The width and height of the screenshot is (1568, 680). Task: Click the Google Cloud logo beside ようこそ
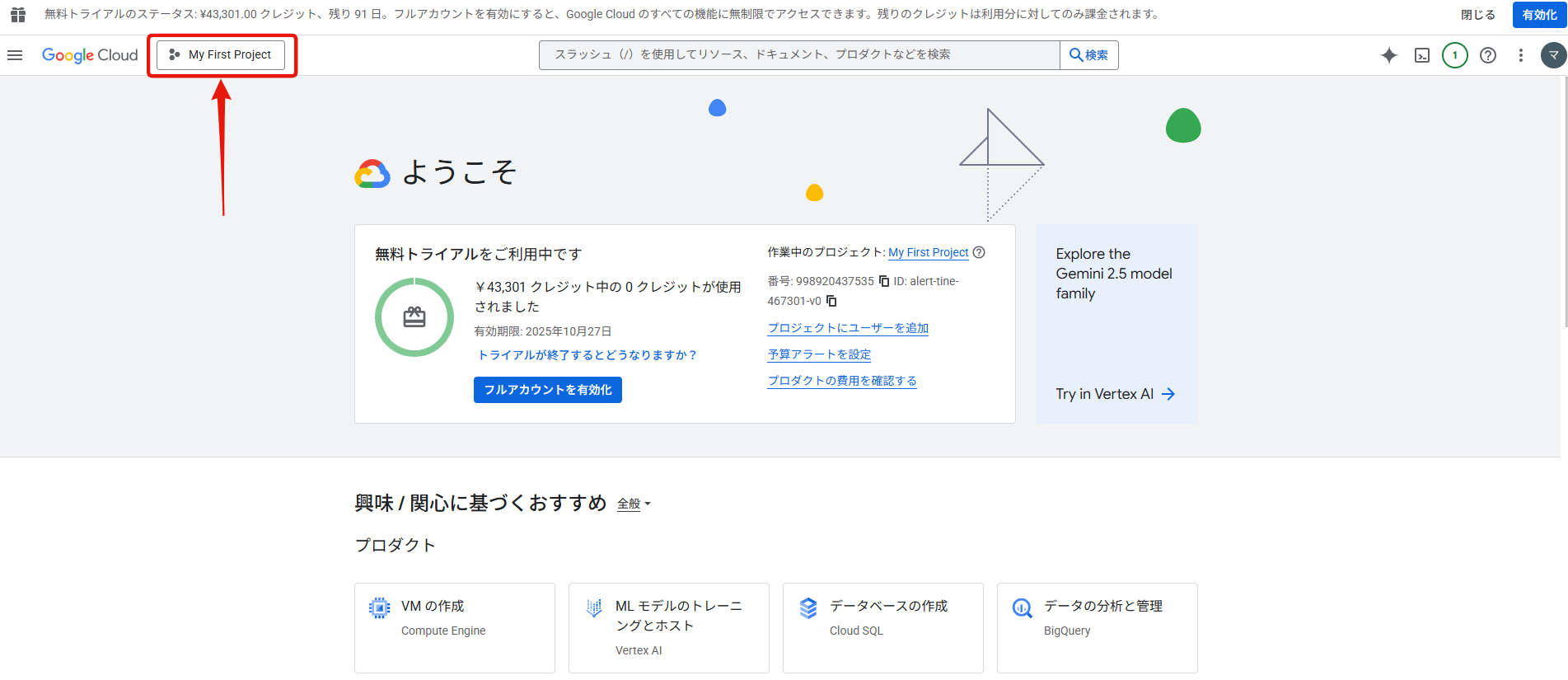point(372,174)
